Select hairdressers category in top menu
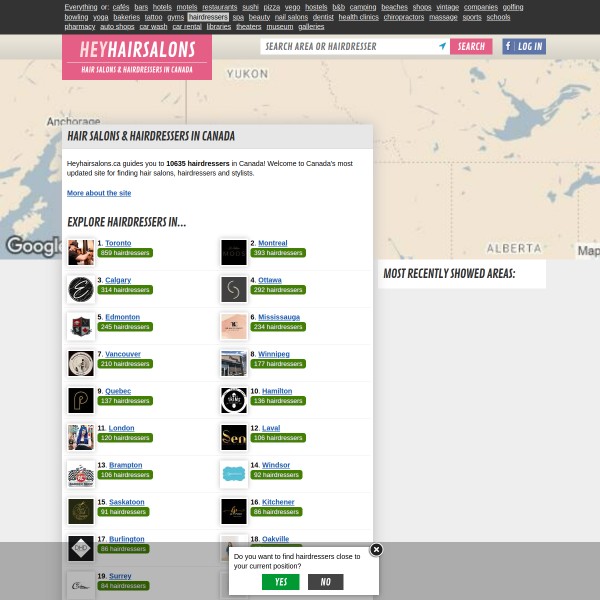Image resolution: width=600 pixels, height=600 pixels. point(208,17)
